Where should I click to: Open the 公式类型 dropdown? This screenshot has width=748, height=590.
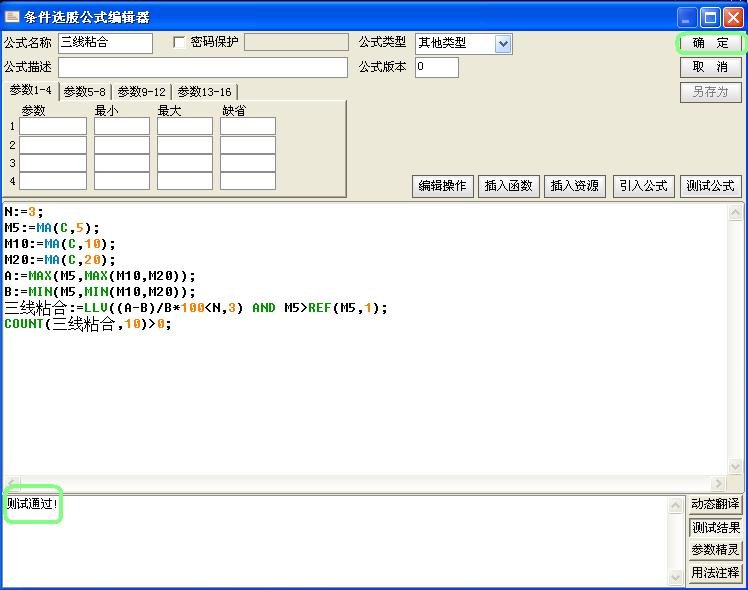(x=503, y=43)
